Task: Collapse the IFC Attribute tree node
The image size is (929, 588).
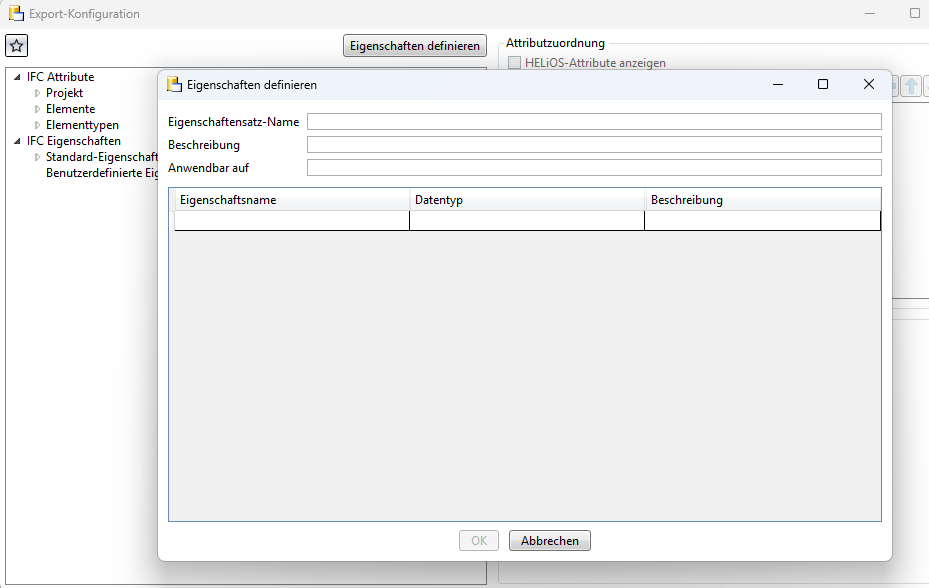Action: click(x=17, y=77)
